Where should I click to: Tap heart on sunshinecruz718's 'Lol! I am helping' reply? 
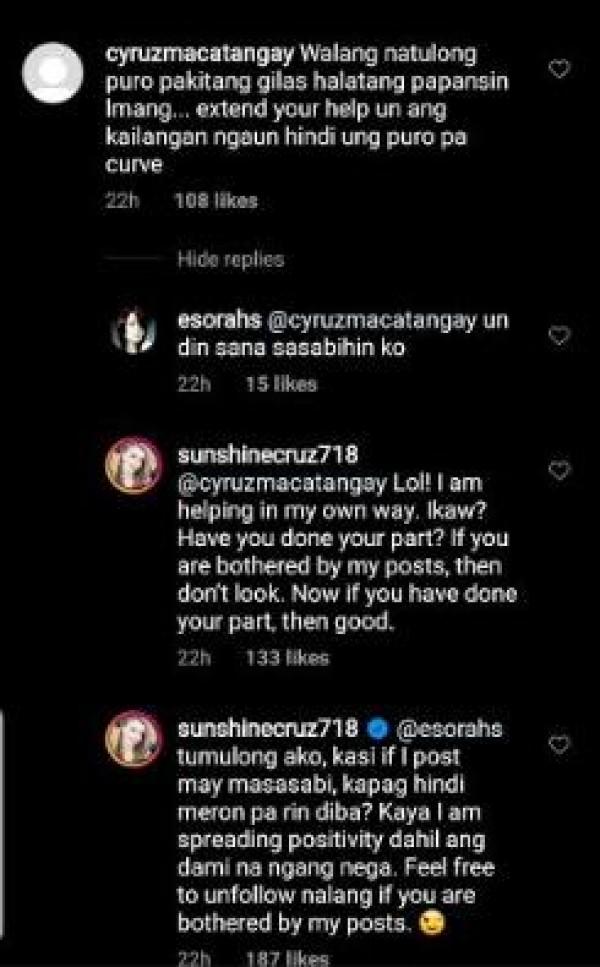click(x=561, y=469)
